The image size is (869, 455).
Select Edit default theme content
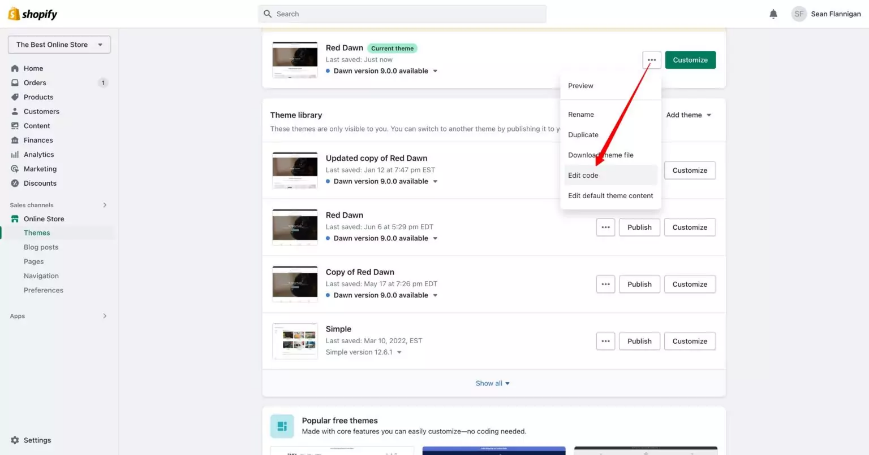point(611,196)
